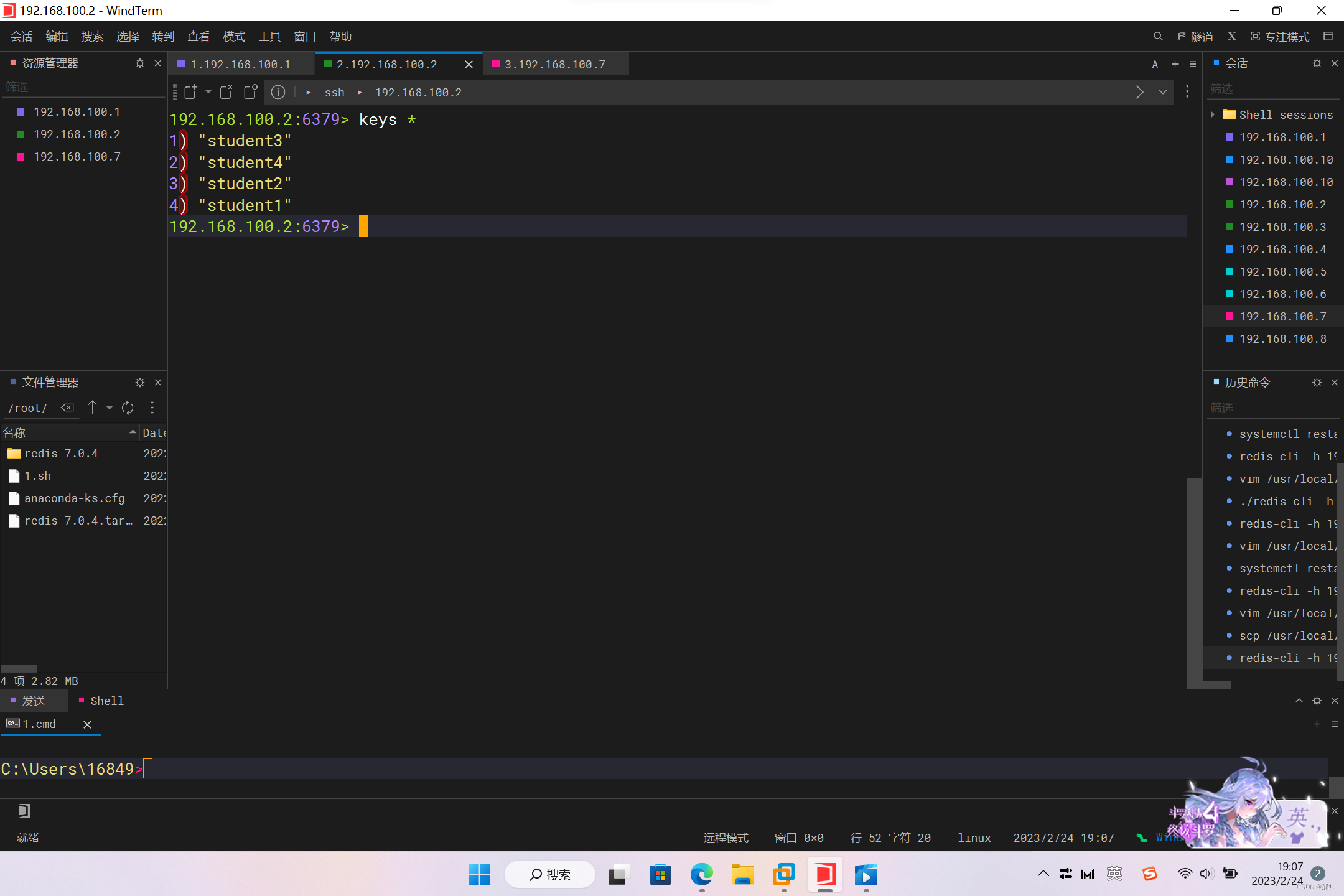The image size is (1344, 896).
Task: Open settings gear of 资源管理器 panel
Action: pos(140,63)
